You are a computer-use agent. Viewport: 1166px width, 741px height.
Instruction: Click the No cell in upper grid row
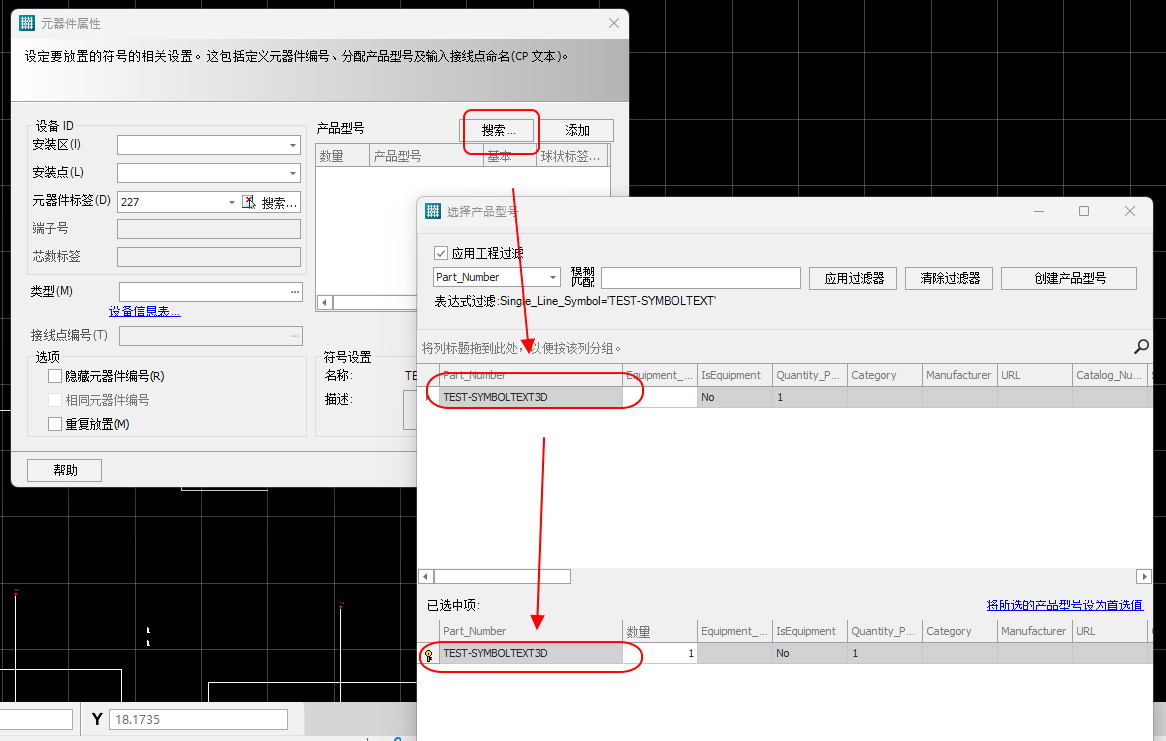(735, 397)
